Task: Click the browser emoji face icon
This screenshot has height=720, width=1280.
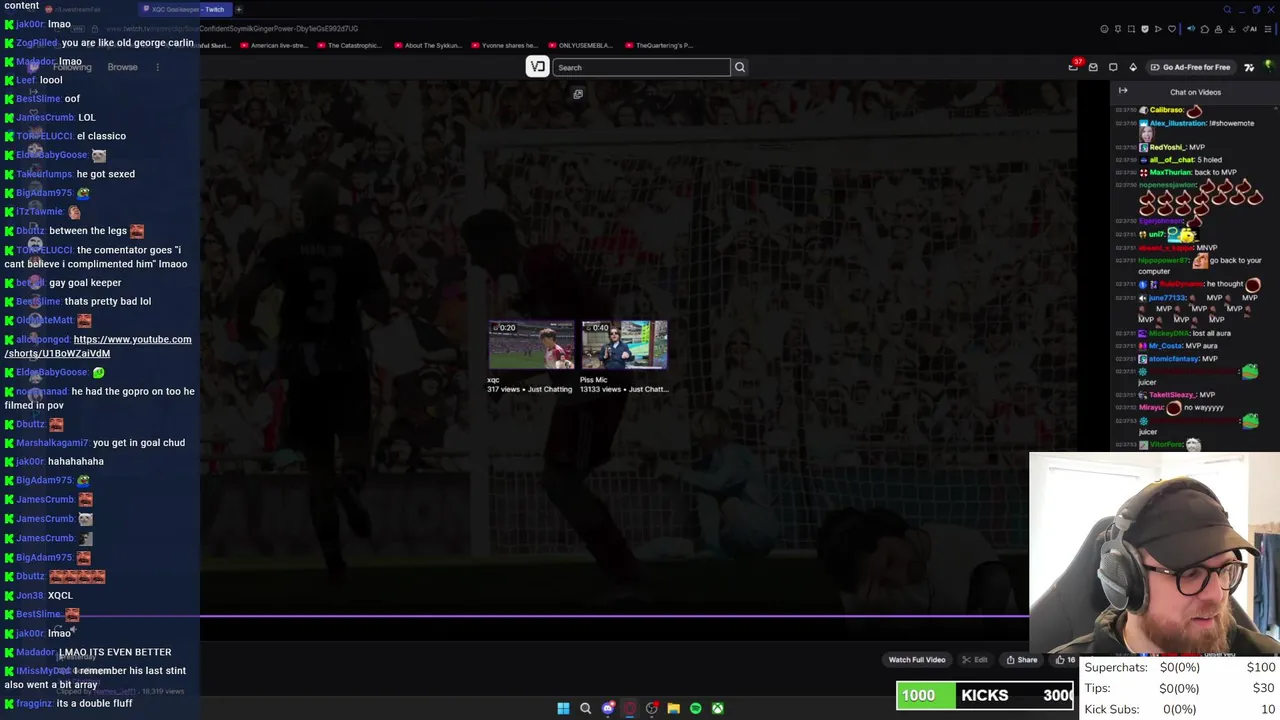Action: pos(1104,29)
